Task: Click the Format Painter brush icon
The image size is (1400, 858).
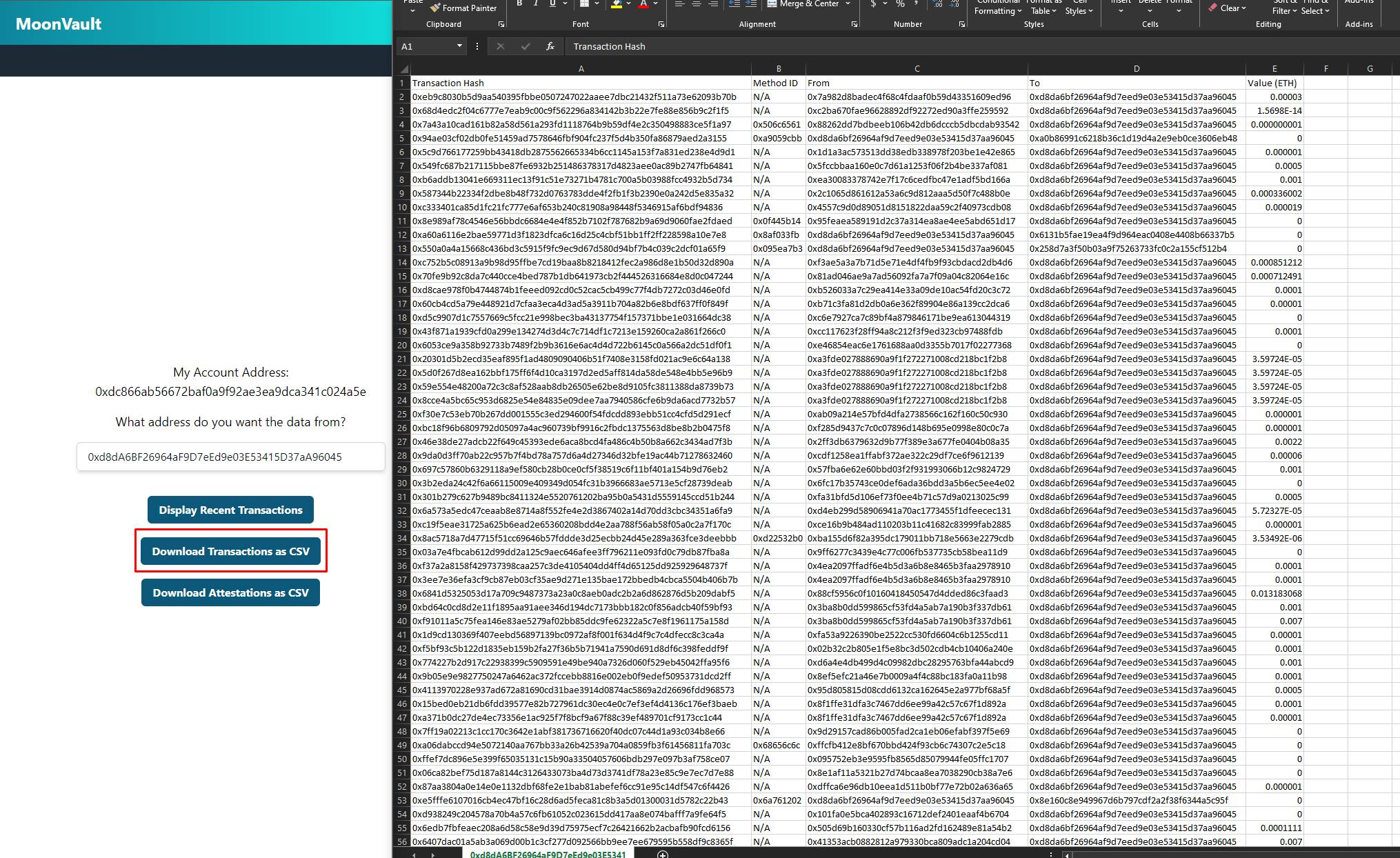Action: click(x=434, y=8)
